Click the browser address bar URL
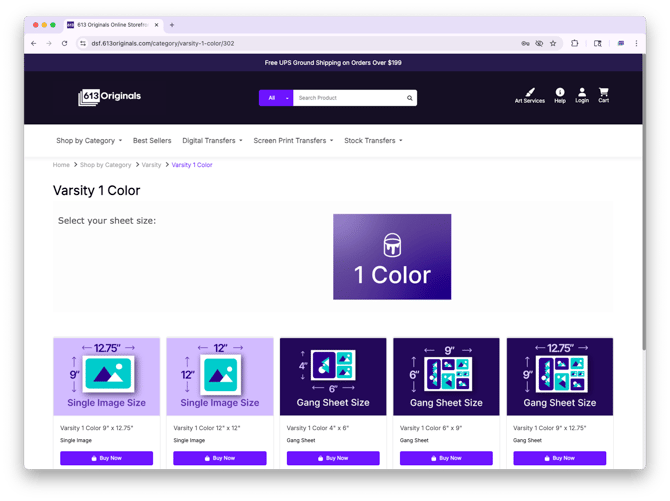670x501 pixels. [x=162, y=43]
